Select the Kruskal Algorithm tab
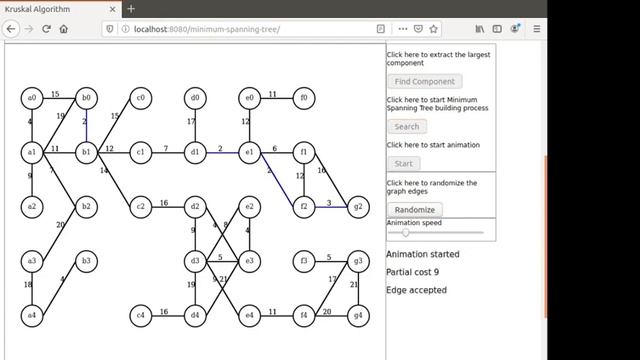This screenshot has width=640, height=360. point(60,9)
